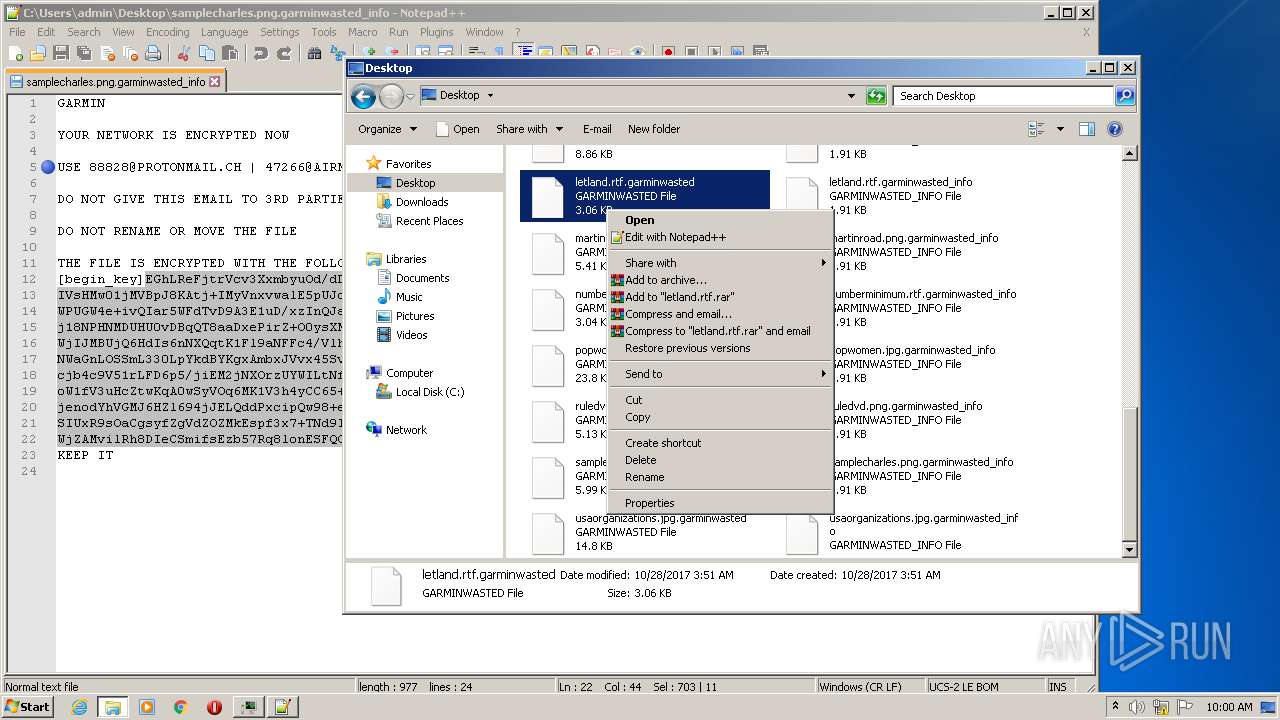Click Close All icon in Notepad++ toolbar
This screenshot has width=1280, height=720.
tap(130, 53)
